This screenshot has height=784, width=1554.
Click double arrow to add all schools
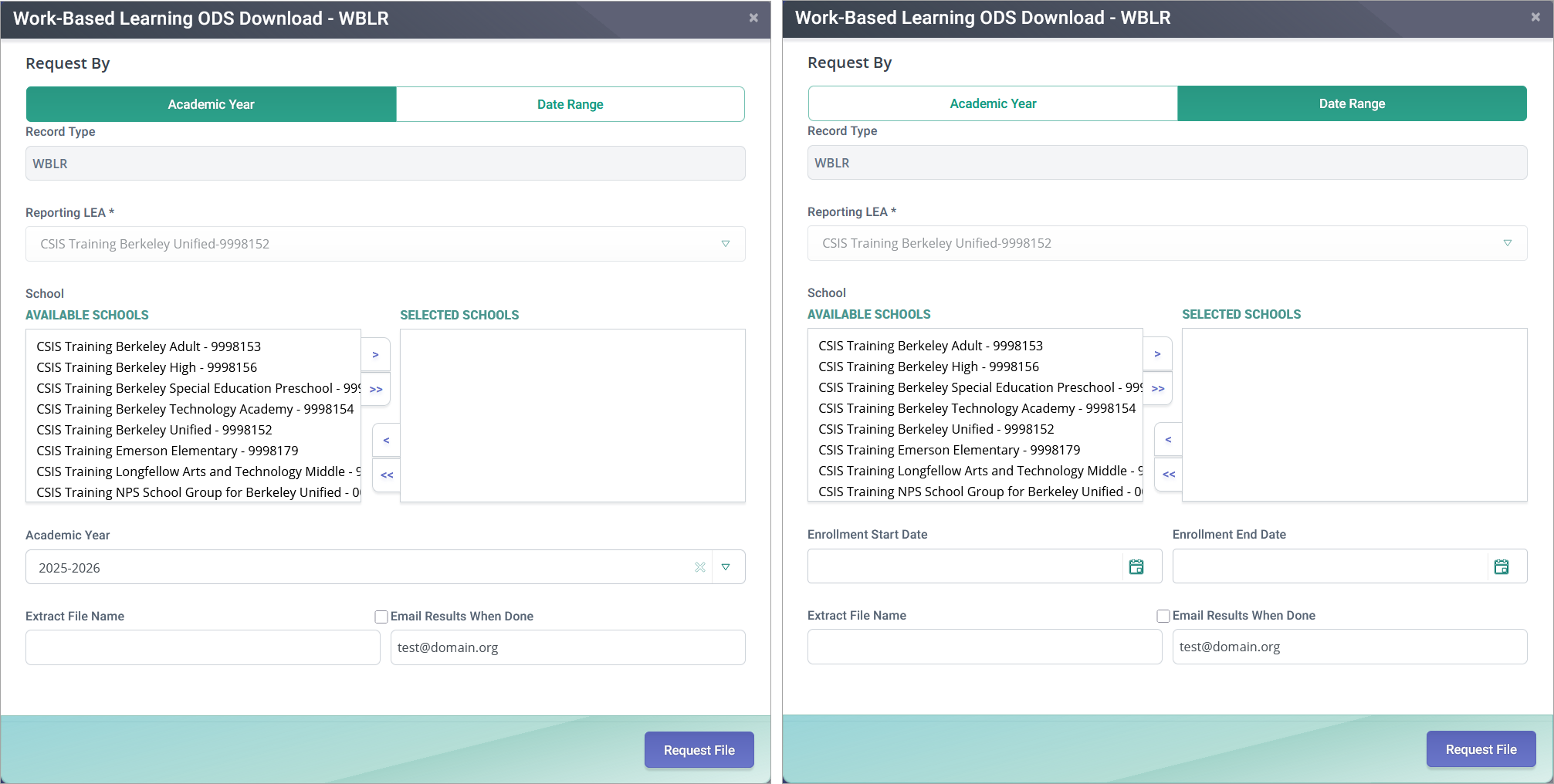pos(376,390)
